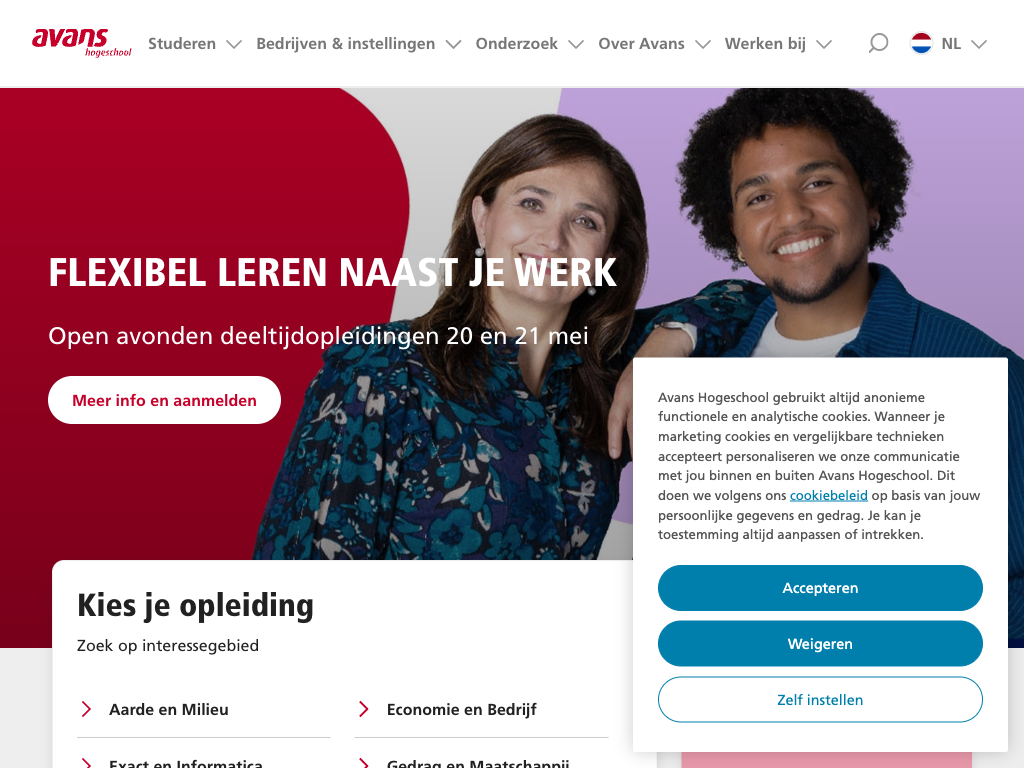Decline cookies with the Weigeren button
The height and width of the screenshot is (768, 1024).
[x=820, y=644]
